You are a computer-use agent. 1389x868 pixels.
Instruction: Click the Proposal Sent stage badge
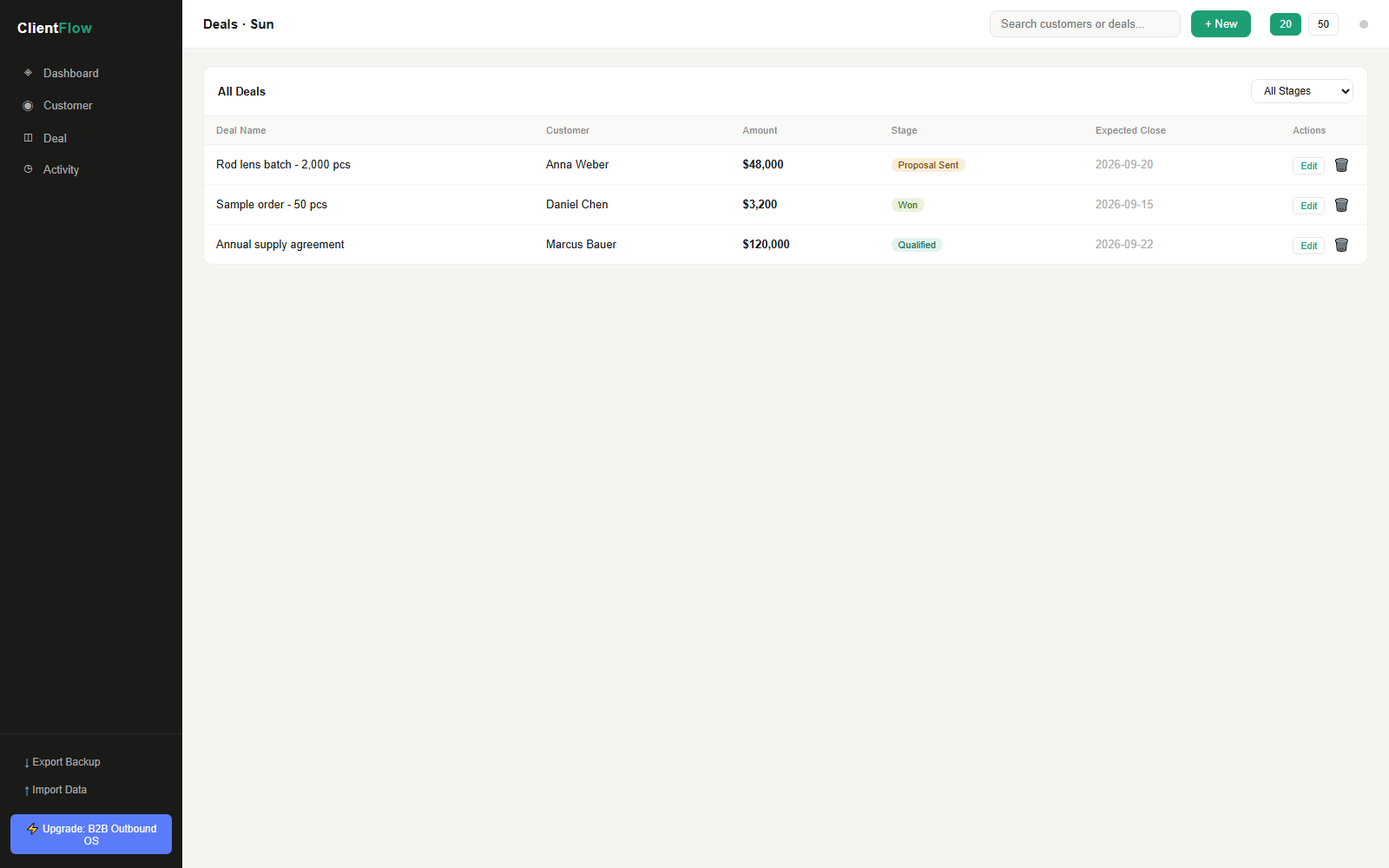point(928,165)
